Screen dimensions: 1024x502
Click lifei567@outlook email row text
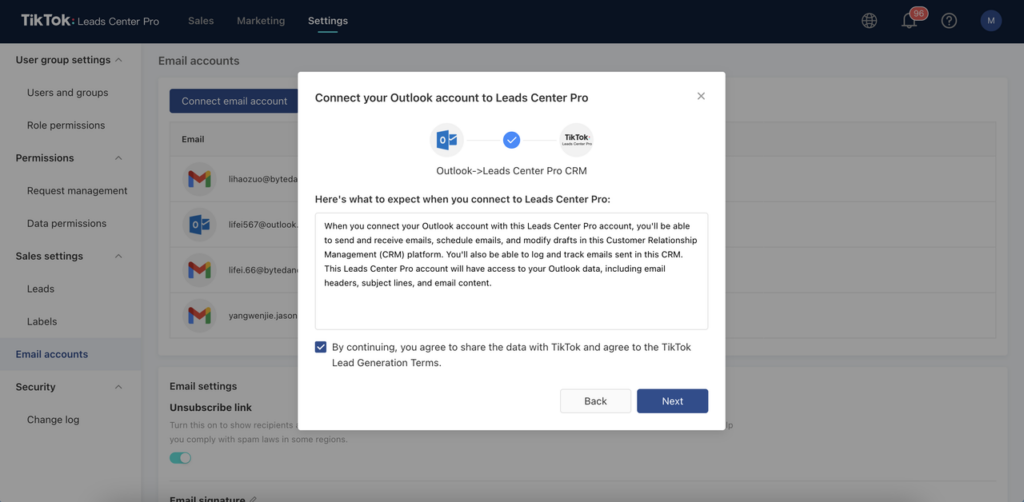[x=263, y=224]
